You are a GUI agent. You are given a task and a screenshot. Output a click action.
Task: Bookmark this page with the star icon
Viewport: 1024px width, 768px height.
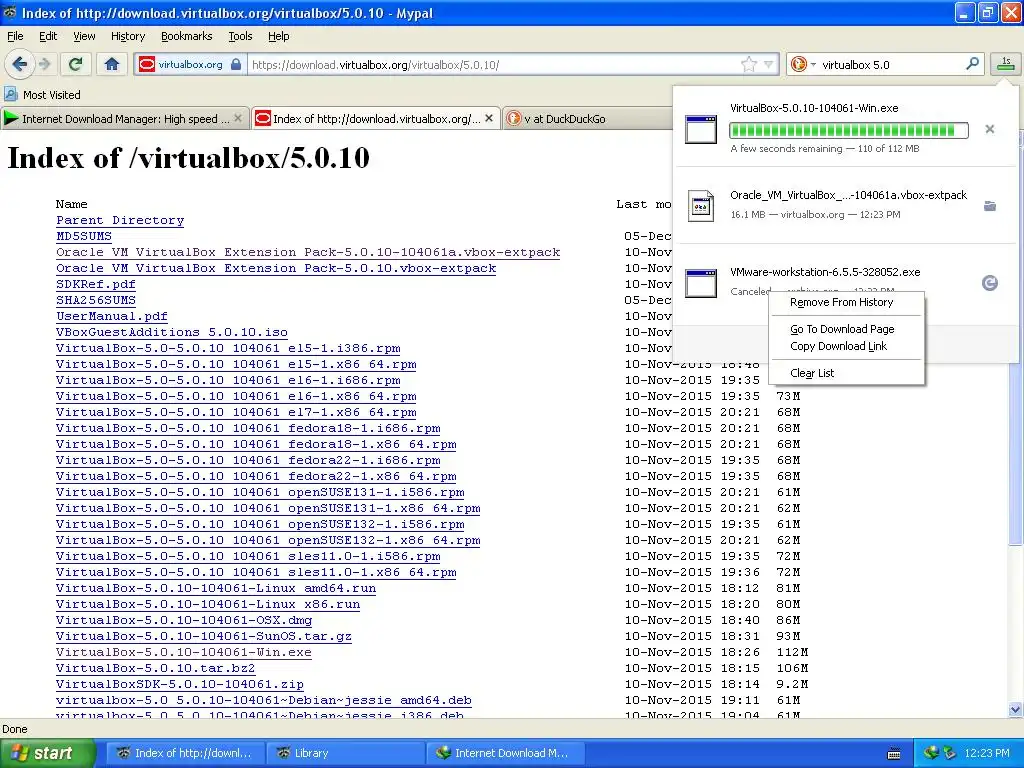[x=748, y=64]
